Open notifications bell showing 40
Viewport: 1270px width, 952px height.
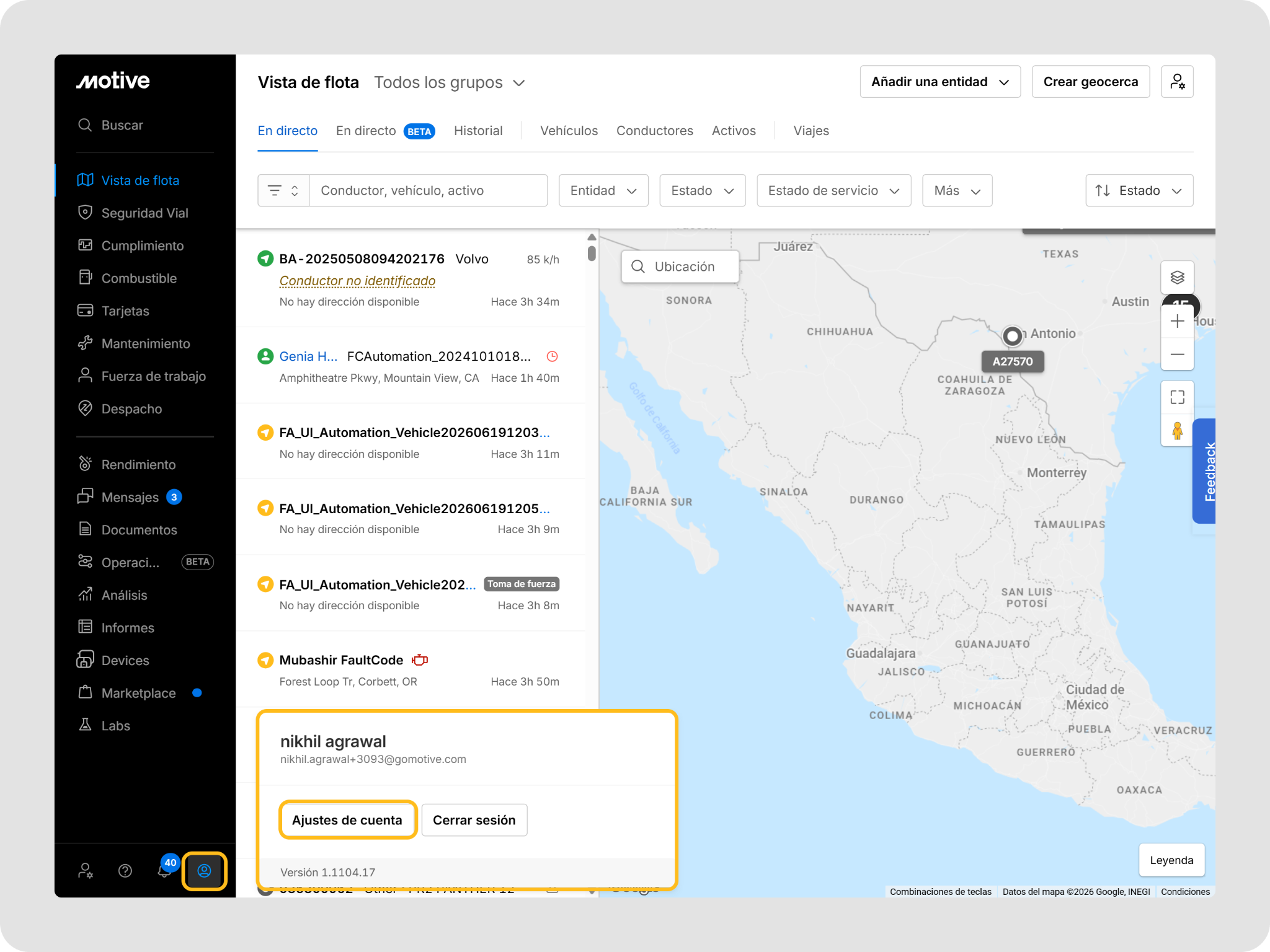[165, 870]
